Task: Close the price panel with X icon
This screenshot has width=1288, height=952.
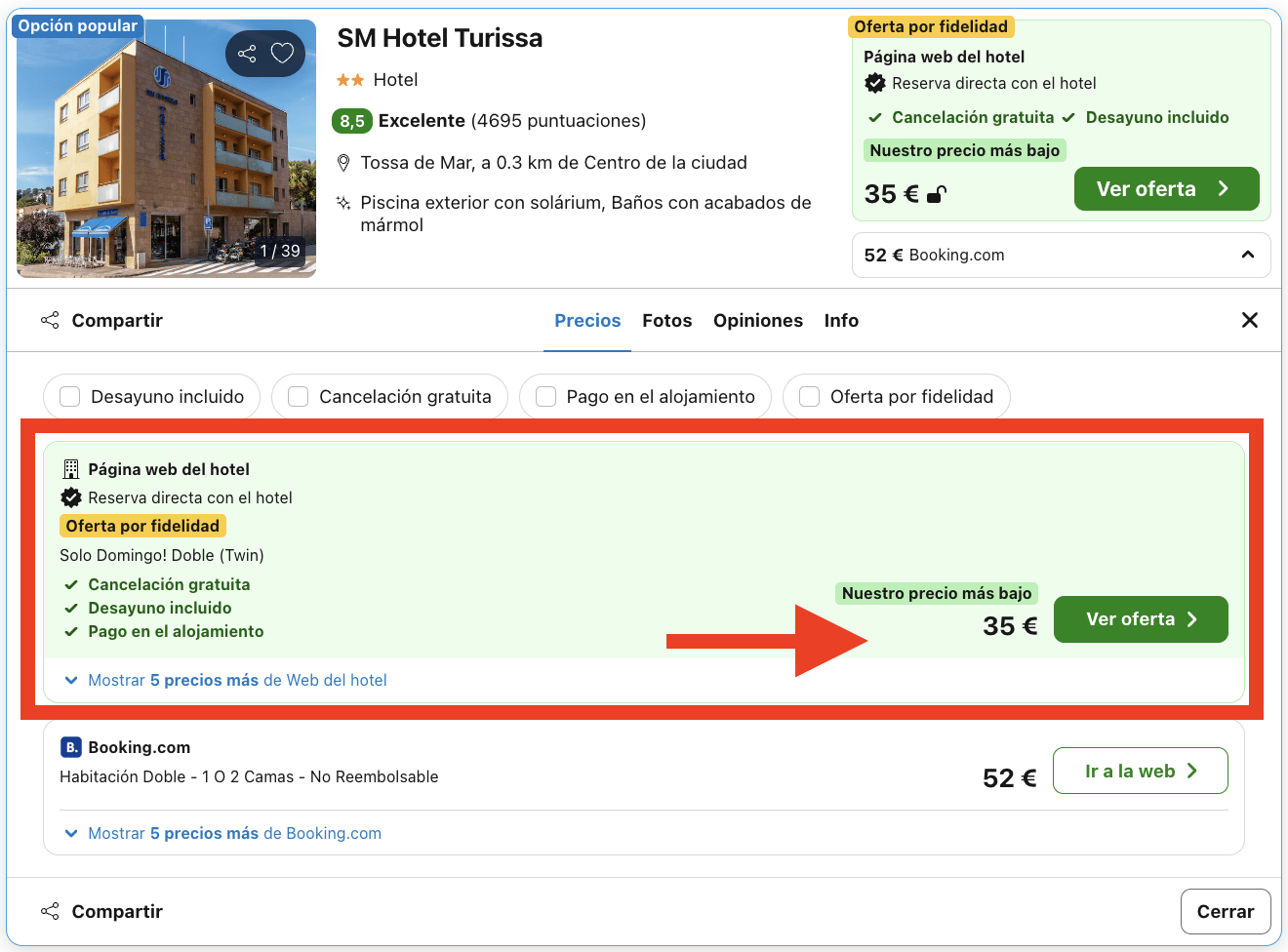Action: point(1250,320)
